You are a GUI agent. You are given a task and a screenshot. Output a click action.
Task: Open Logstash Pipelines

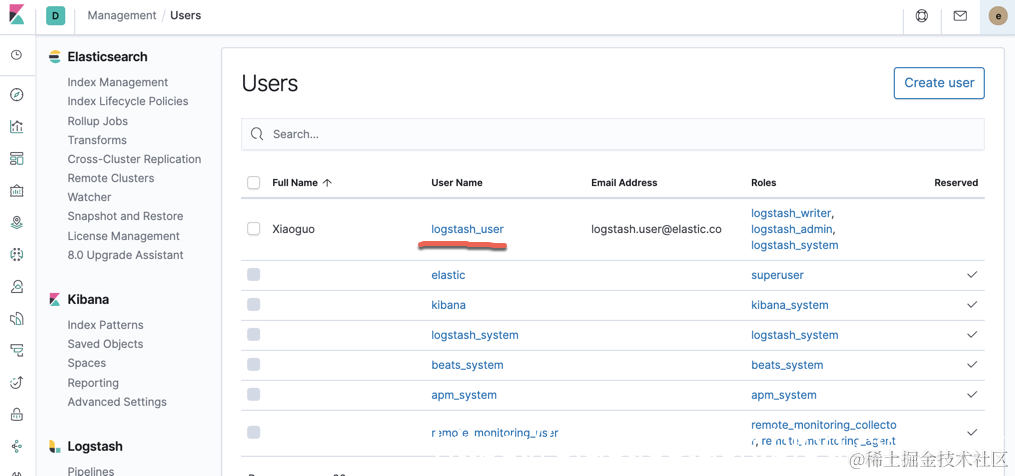tap(91, 471)
